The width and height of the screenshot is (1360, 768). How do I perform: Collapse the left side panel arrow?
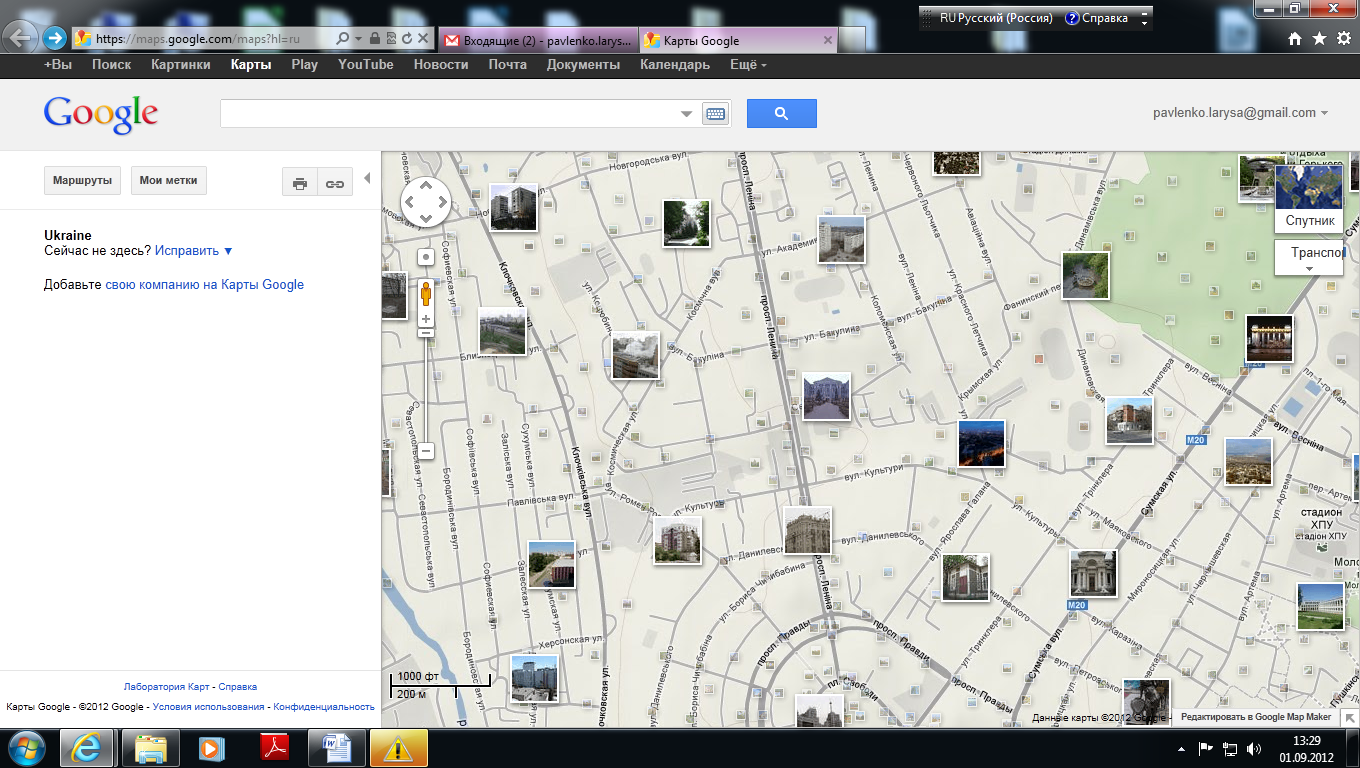(x=367, y=179)
